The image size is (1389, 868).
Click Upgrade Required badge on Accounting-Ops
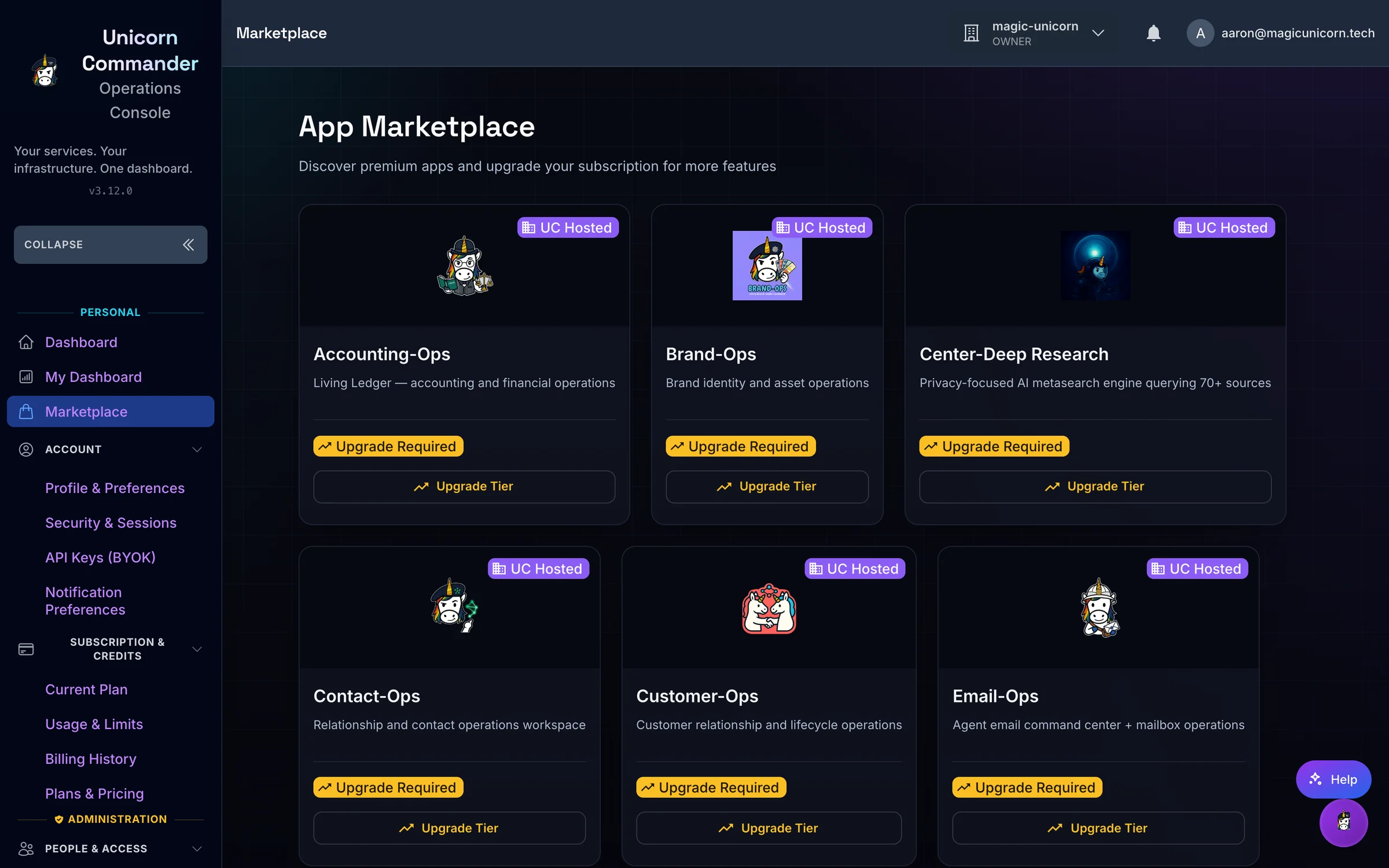pos(388,446)
